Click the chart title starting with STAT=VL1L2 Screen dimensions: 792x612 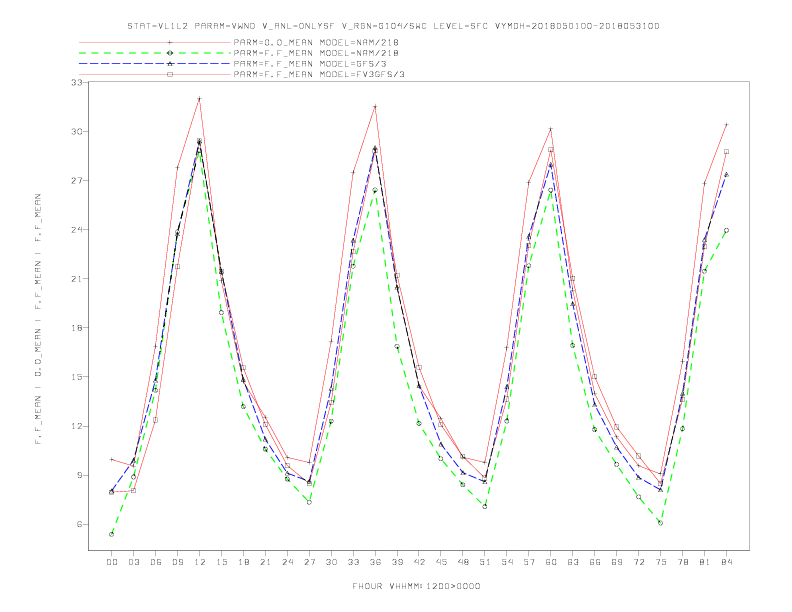[393, 26]
